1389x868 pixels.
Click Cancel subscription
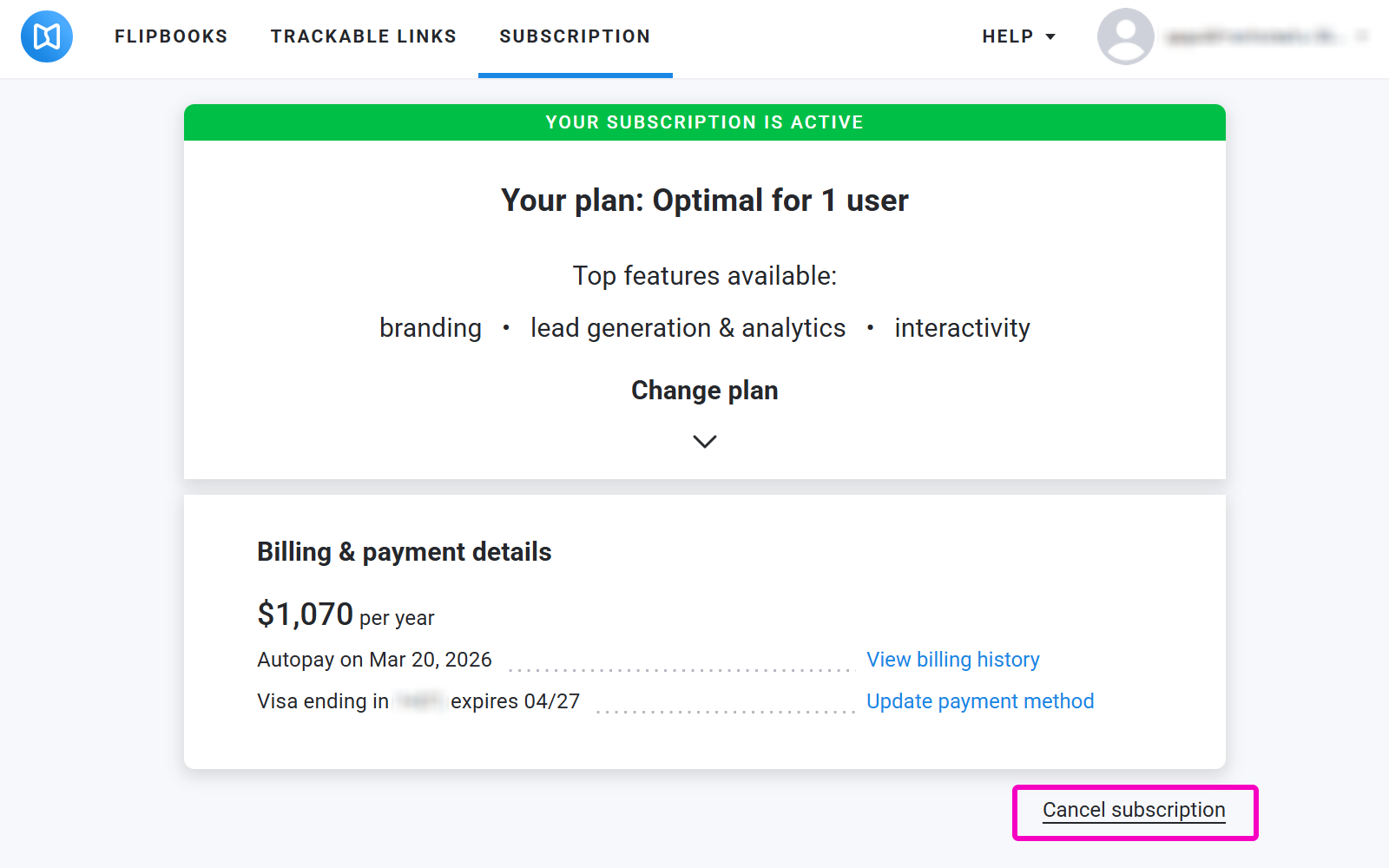(1133, 810)
